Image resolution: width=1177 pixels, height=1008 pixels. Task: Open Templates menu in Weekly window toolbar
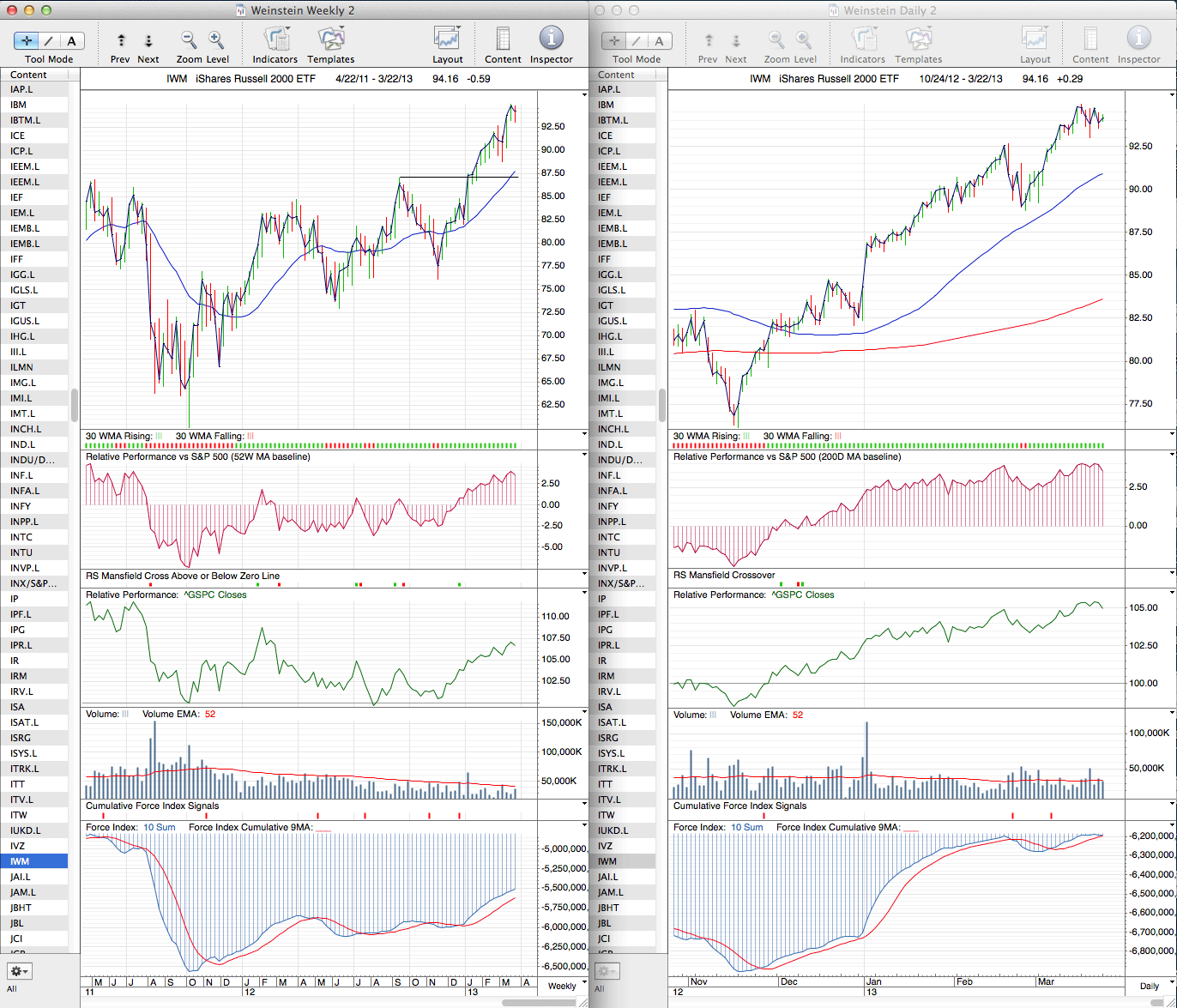pos(330,39)
